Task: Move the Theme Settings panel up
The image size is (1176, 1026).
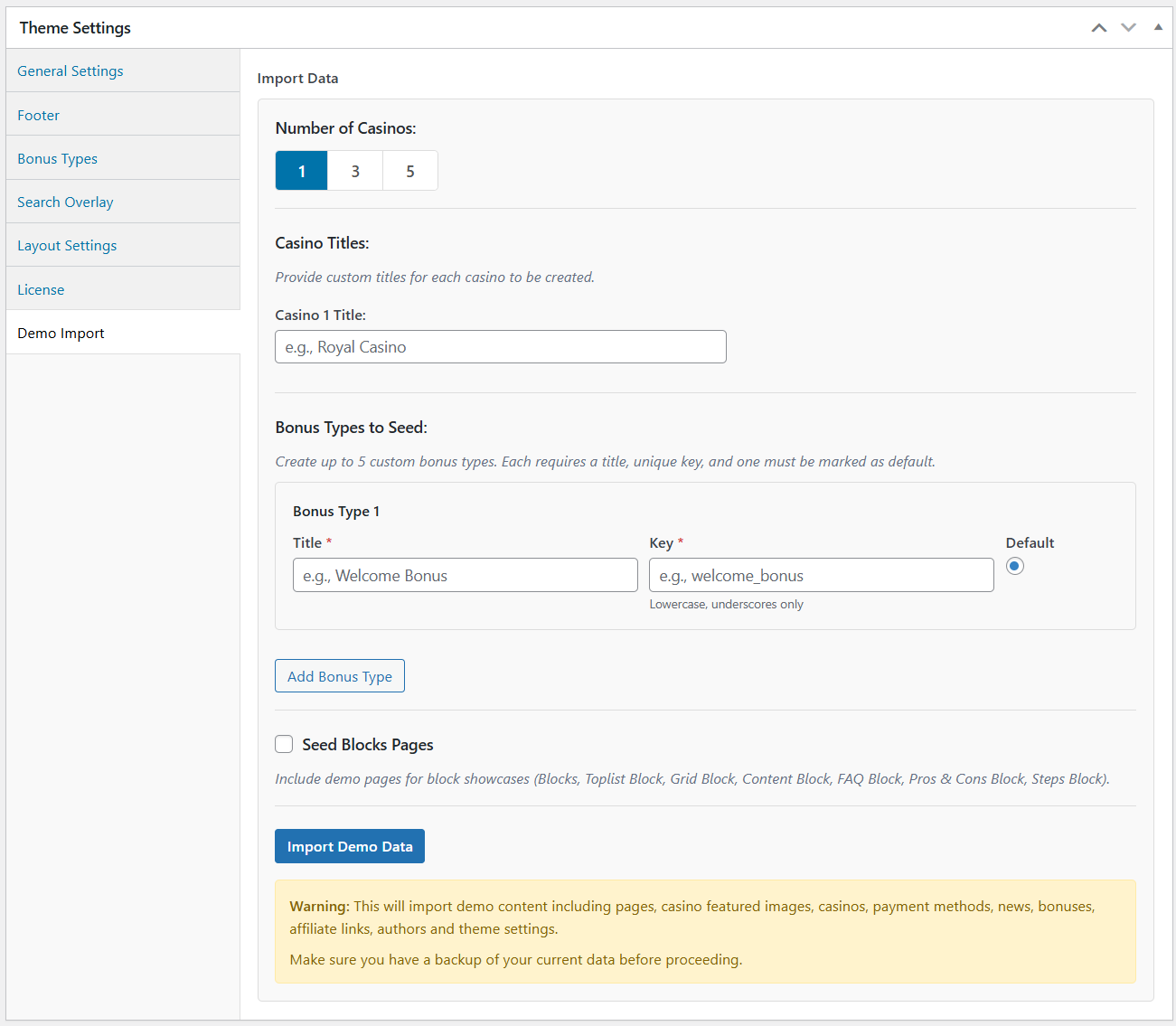Action: pos(1099,27)
